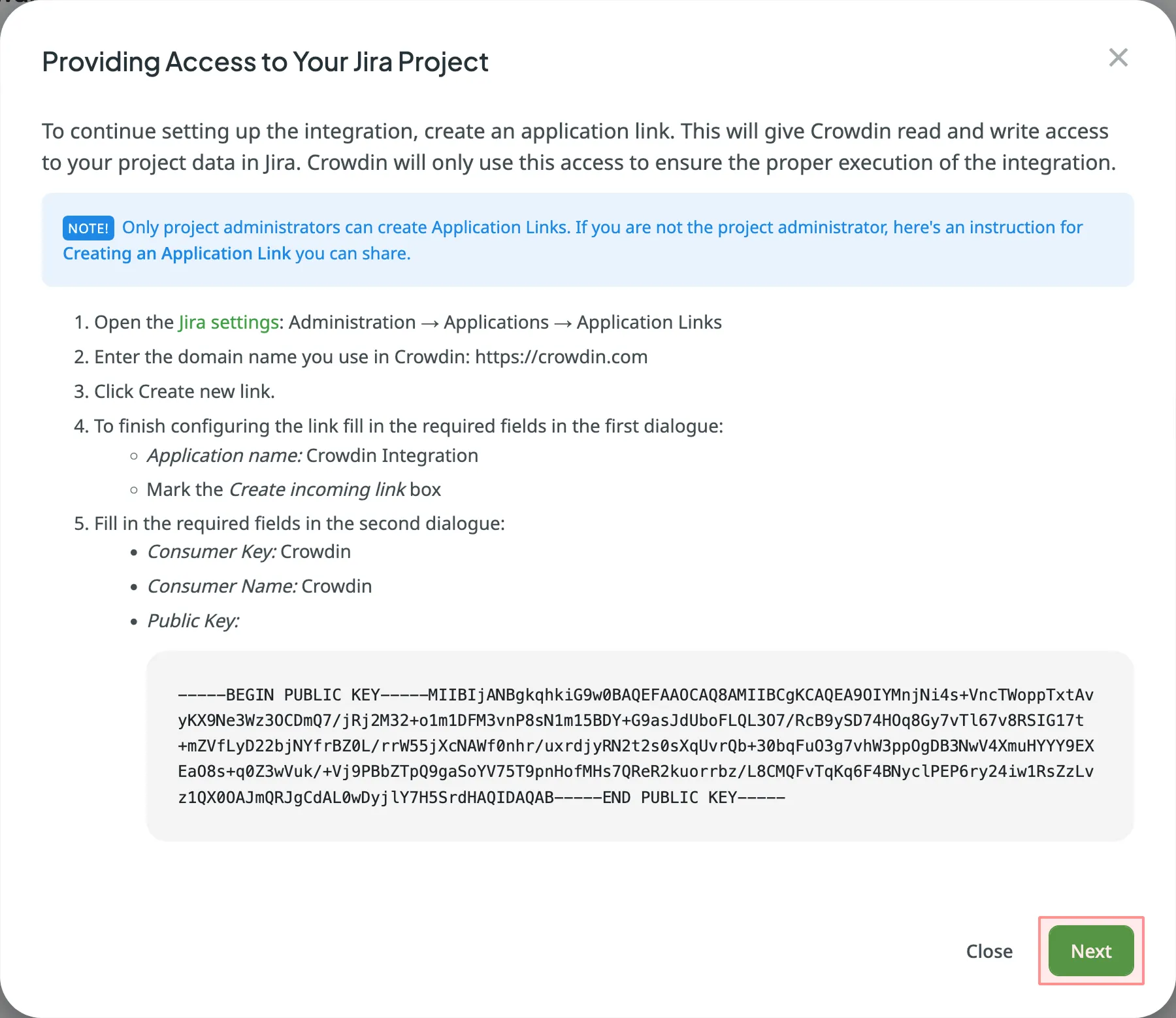Click the Public Key label
Viewport: 1176px width, 1018px height.
[193, 621]
